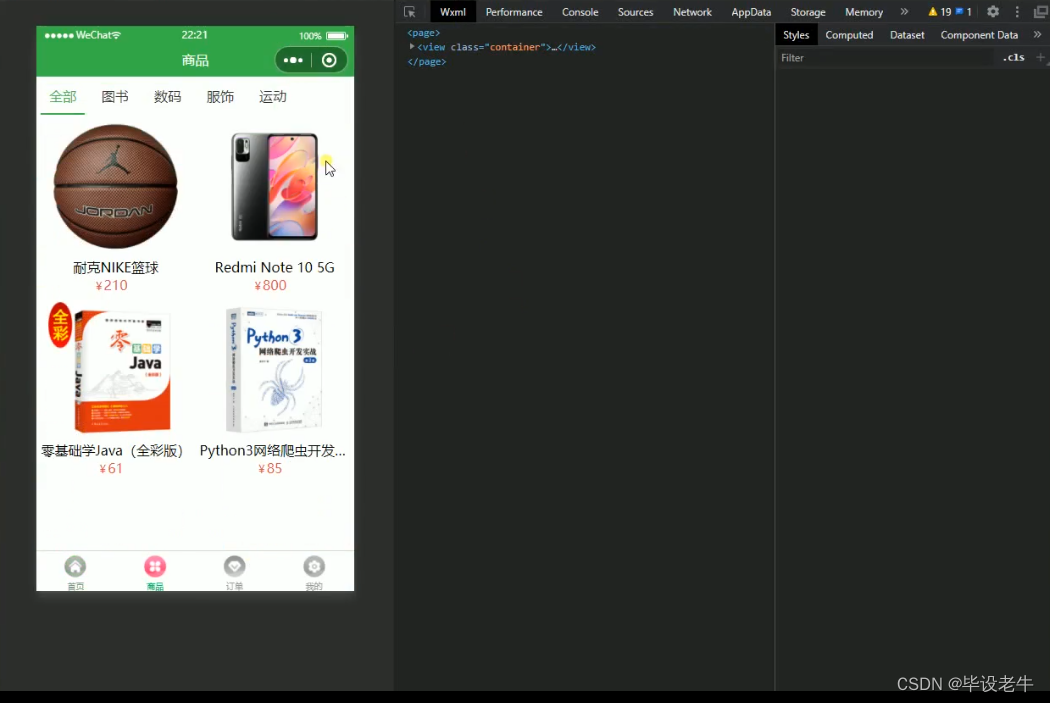Screen dimensions: 1050x703
Task: Click the ¥210 price label
Action: [x=112, y=285]
